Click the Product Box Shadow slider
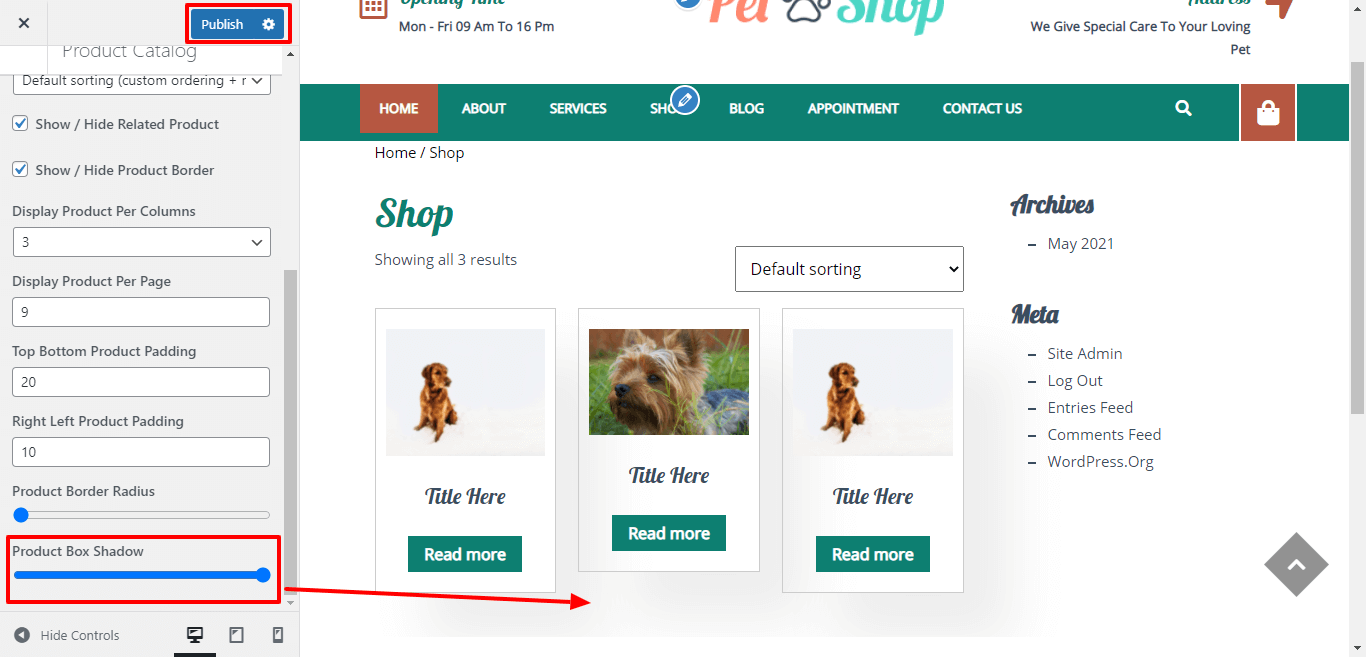Screen dimensions: 1366x657 coord(141,575)
